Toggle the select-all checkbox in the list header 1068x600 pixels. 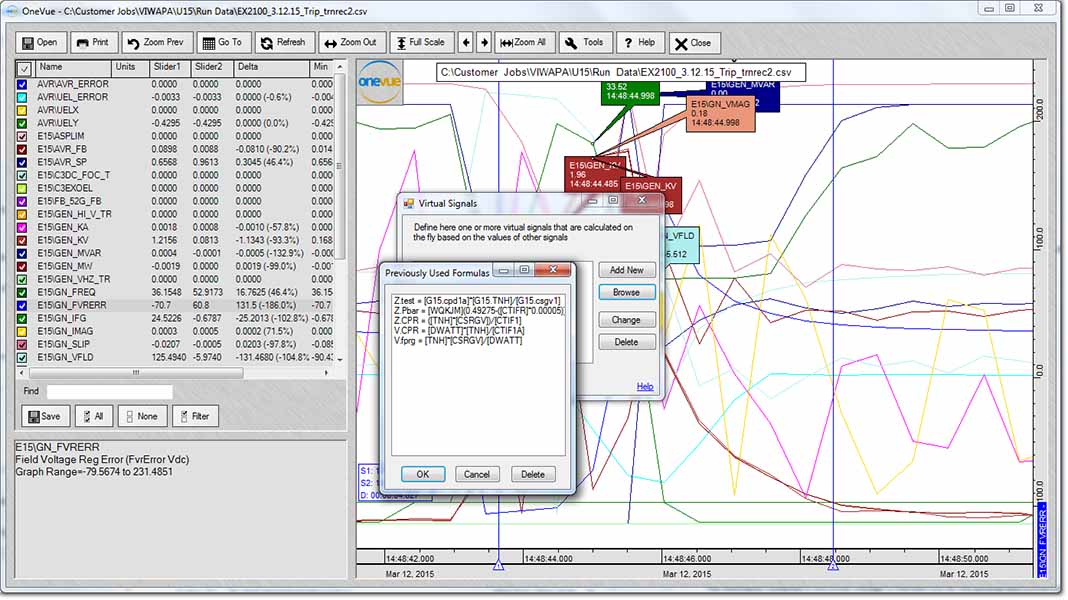(23, 68)
